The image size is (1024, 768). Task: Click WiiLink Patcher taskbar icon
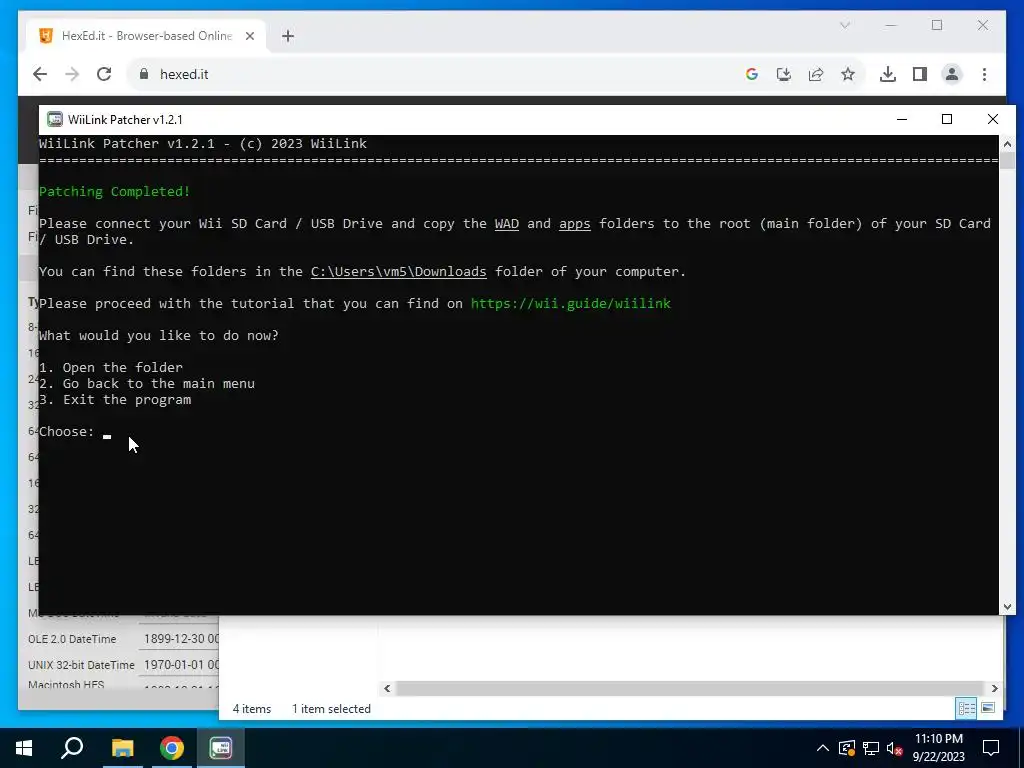[x=221, y=748]
